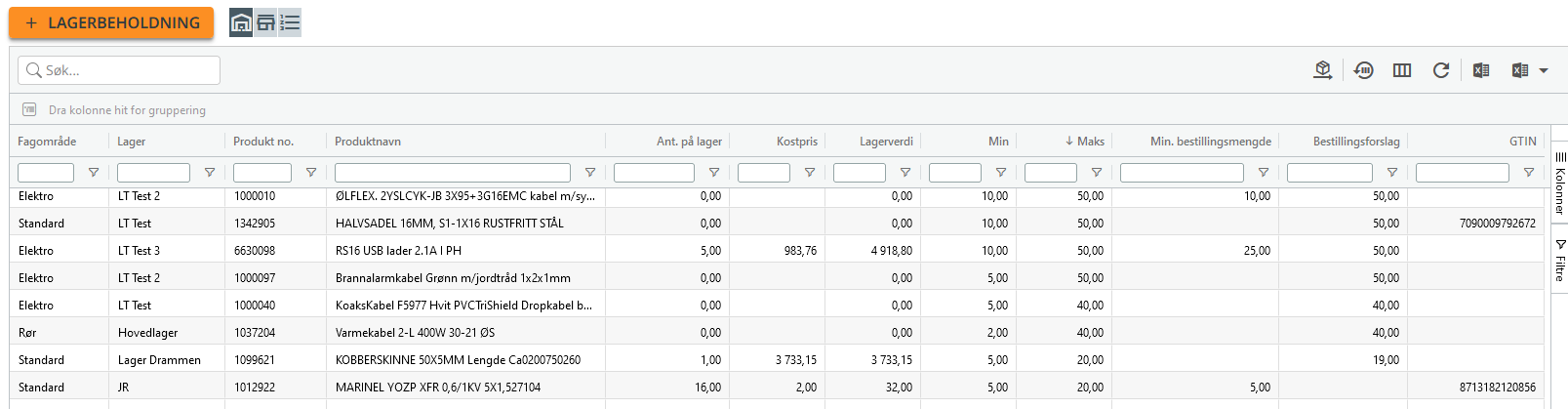Expand the Excel export options dropdown arrow
Viewport: 1568px width, 409px height.
tap(1544, 70)
